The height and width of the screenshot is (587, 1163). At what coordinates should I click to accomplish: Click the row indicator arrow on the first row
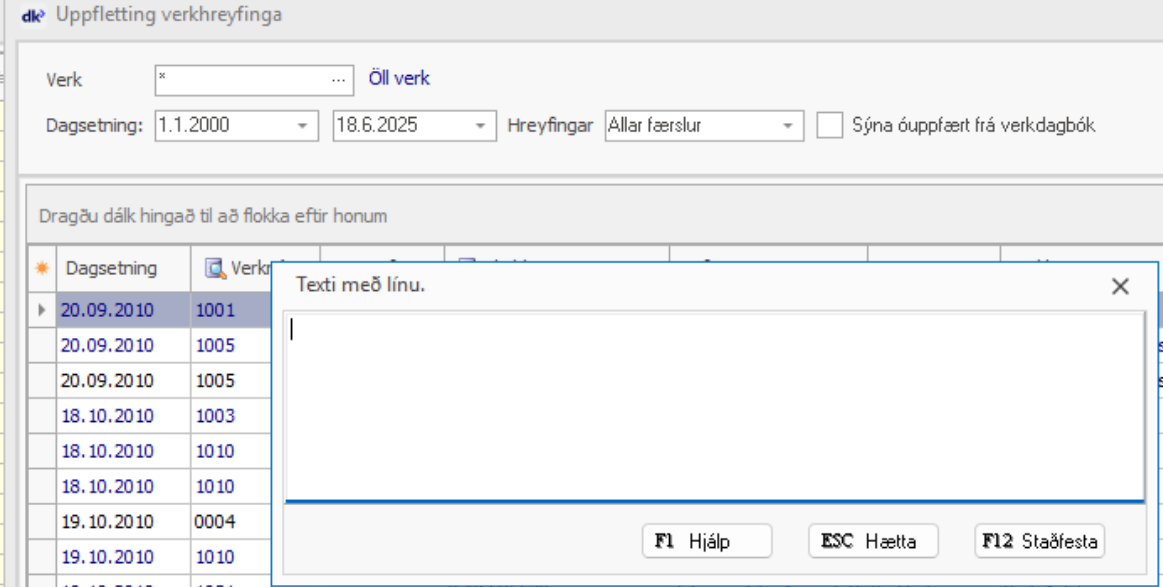[42, 310]
